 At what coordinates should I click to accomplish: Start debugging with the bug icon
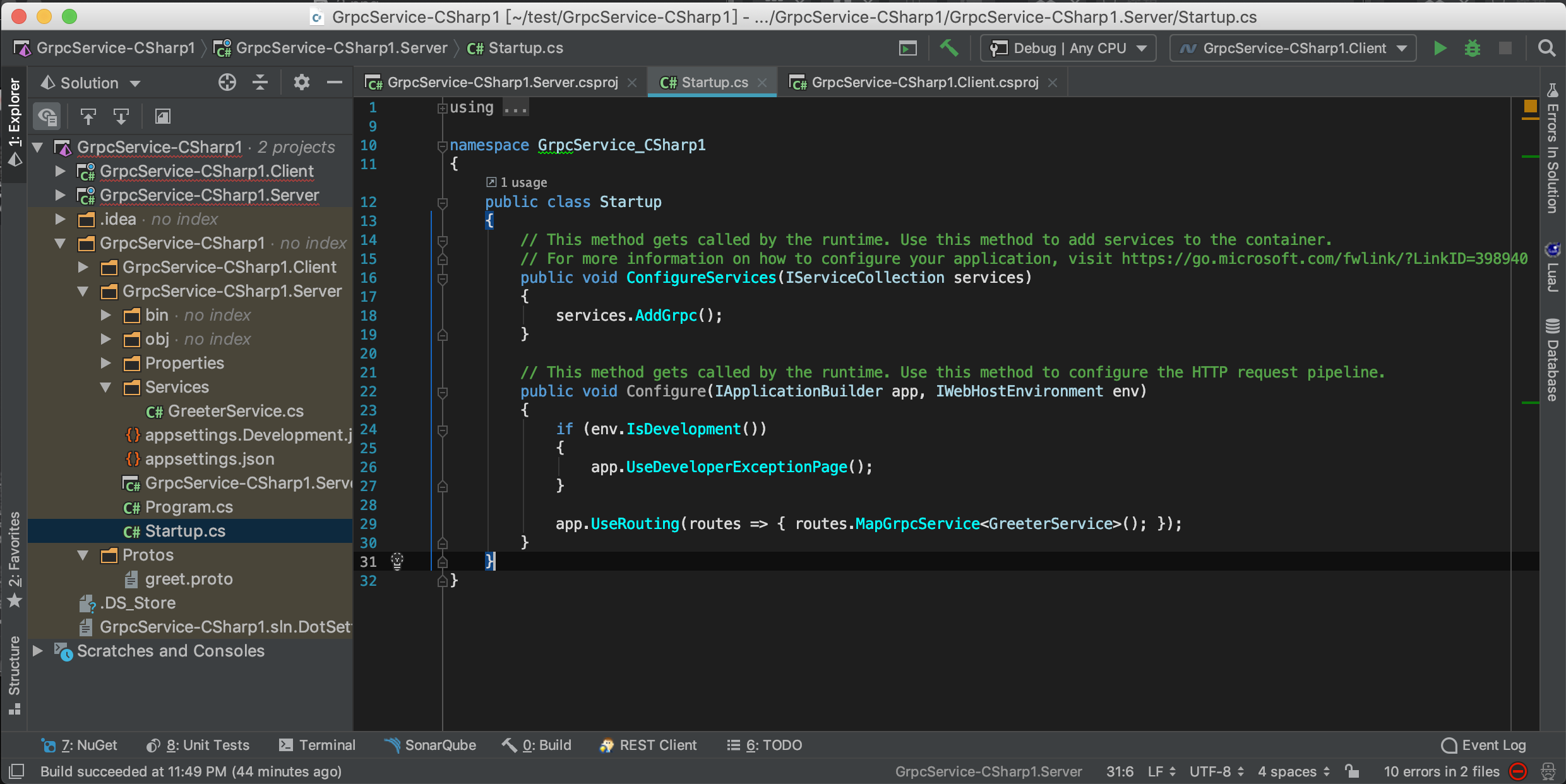(1473, 49)
